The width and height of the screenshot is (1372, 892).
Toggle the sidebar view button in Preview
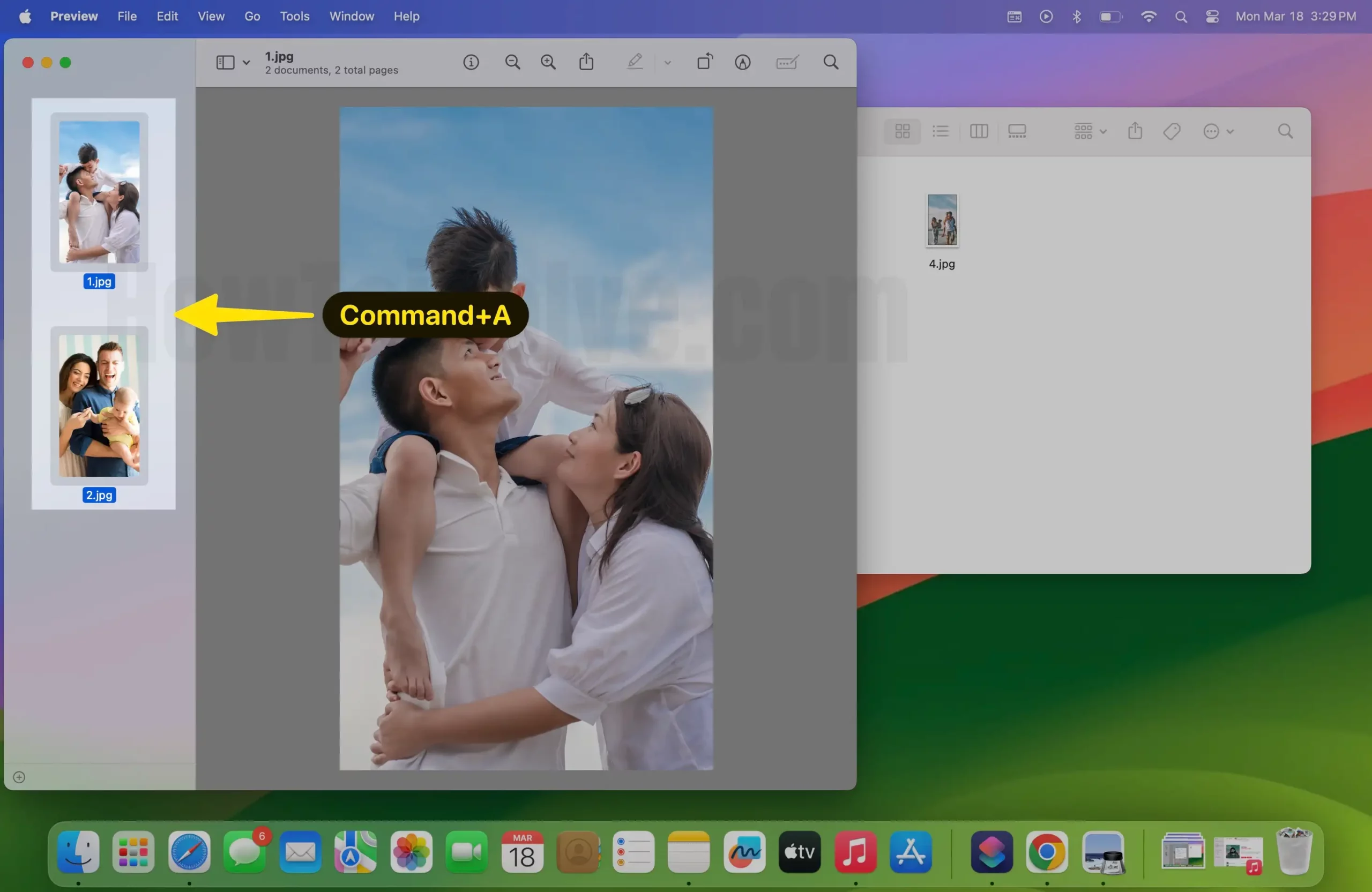225,62
